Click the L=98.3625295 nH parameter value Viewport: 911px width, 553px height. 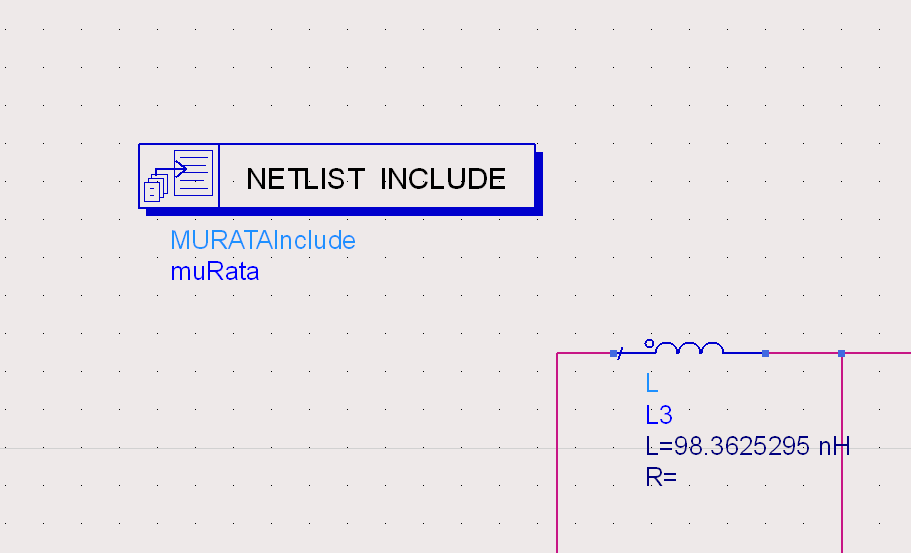click(x=748, y=446)
